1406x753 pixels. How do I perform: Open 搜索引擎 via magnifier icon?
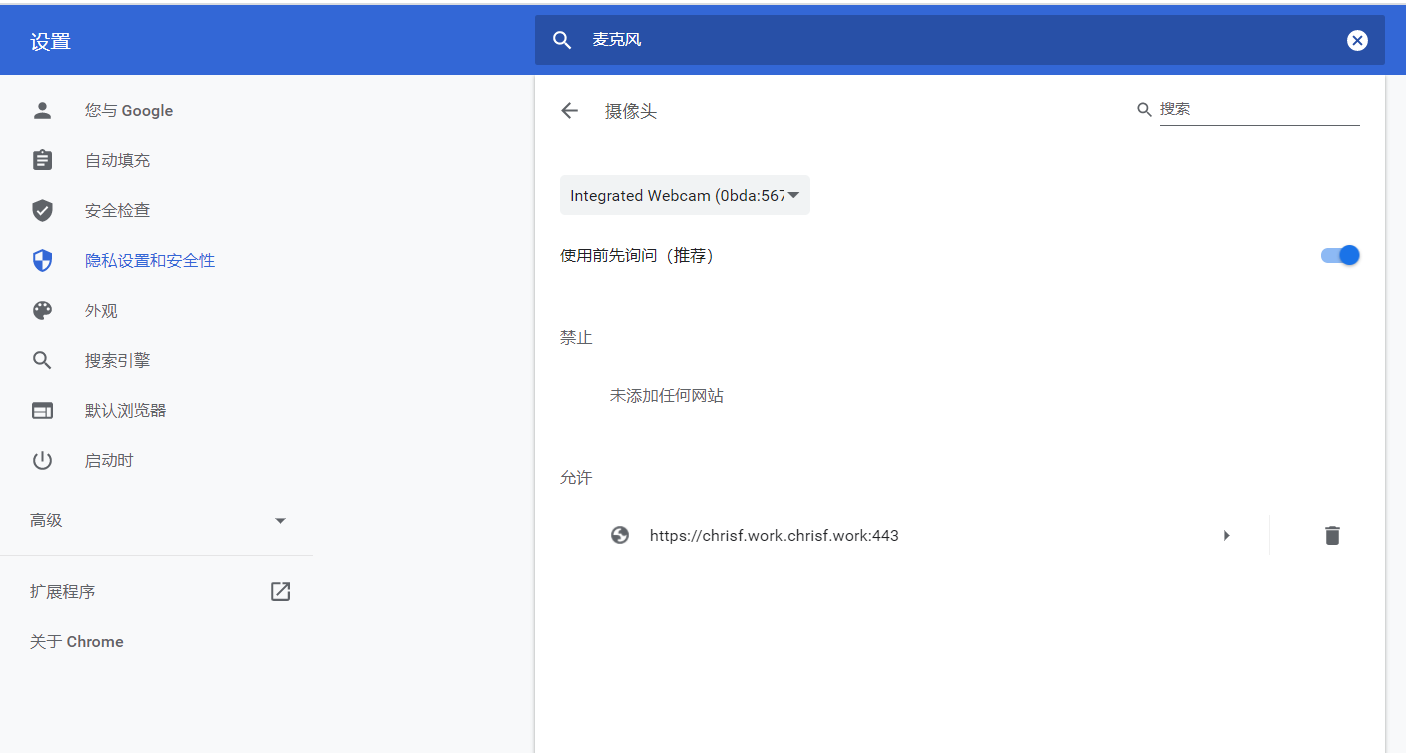pyautogui.click(x=42, y=360)
